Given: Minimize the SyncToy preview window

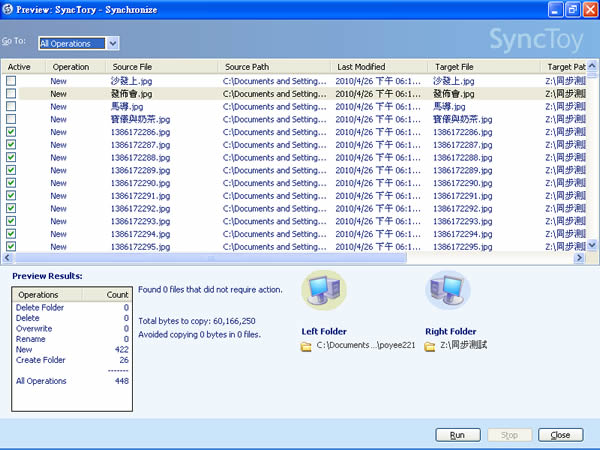Looking at the screenshot, I should 555,10.
